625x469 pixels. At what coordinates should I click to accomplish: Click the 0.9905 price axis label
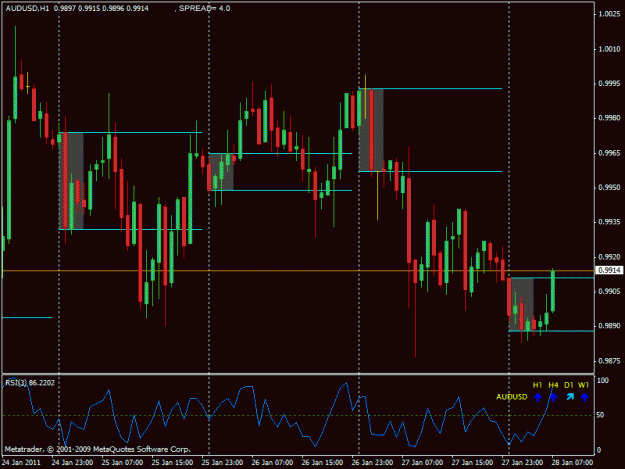(609, 291)
